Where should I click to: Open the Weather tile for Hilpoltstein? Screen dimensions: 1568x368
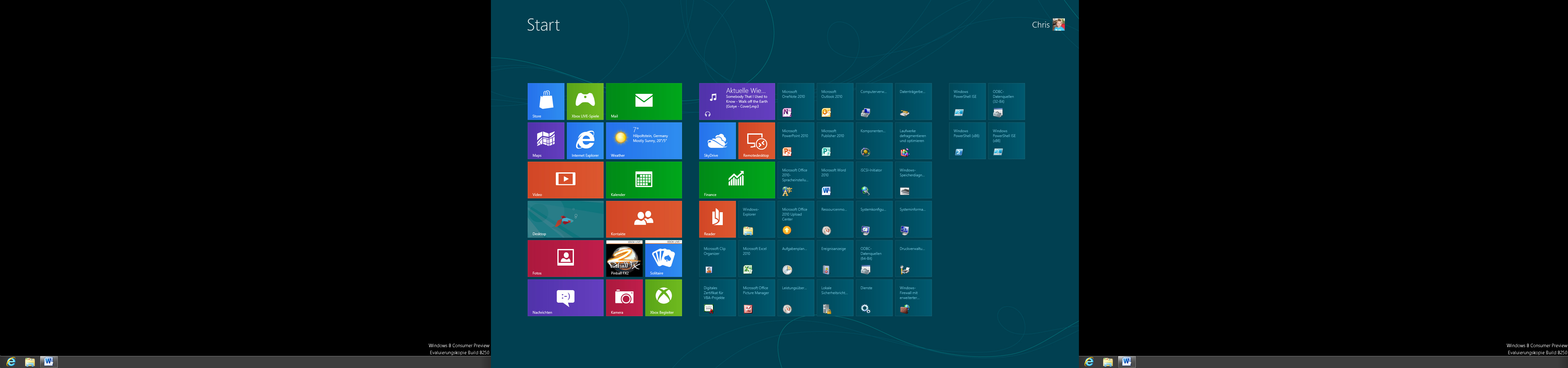644,141
